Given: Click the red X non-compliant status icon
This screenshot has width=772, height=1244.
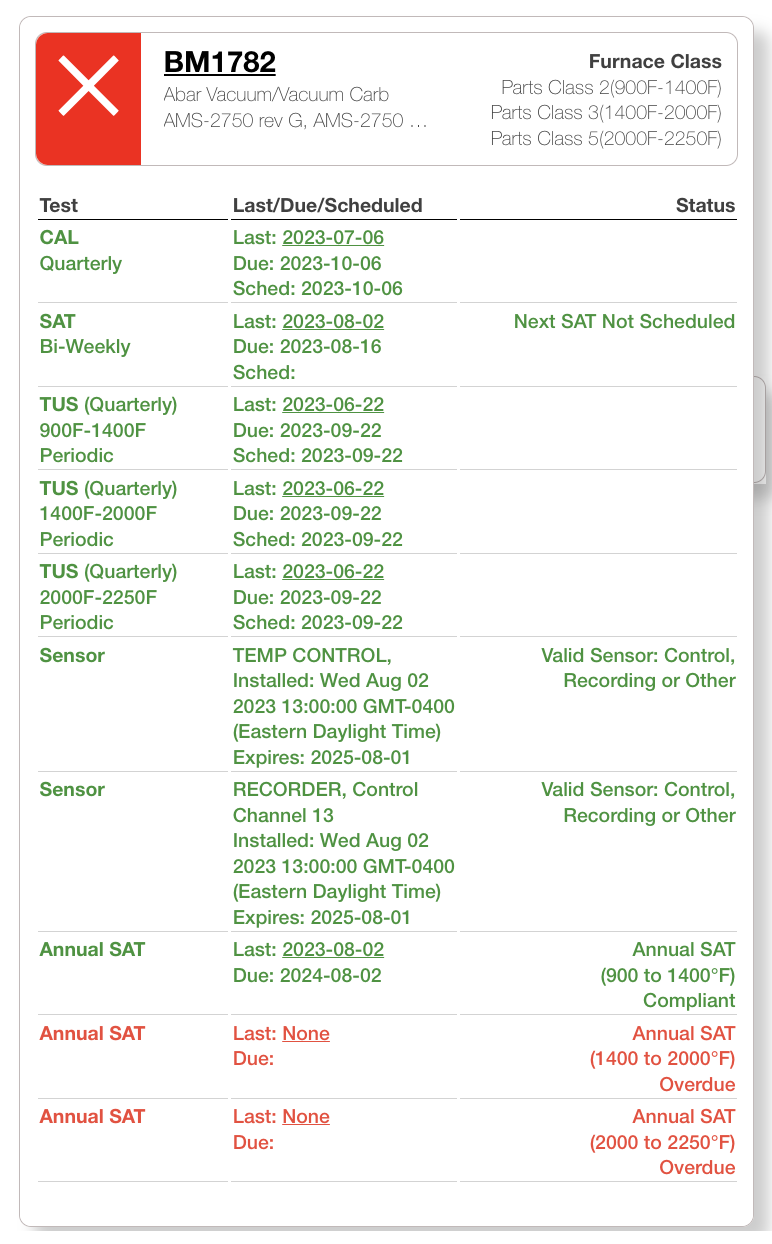Looking at the screenshot, I should coord(88,98).
